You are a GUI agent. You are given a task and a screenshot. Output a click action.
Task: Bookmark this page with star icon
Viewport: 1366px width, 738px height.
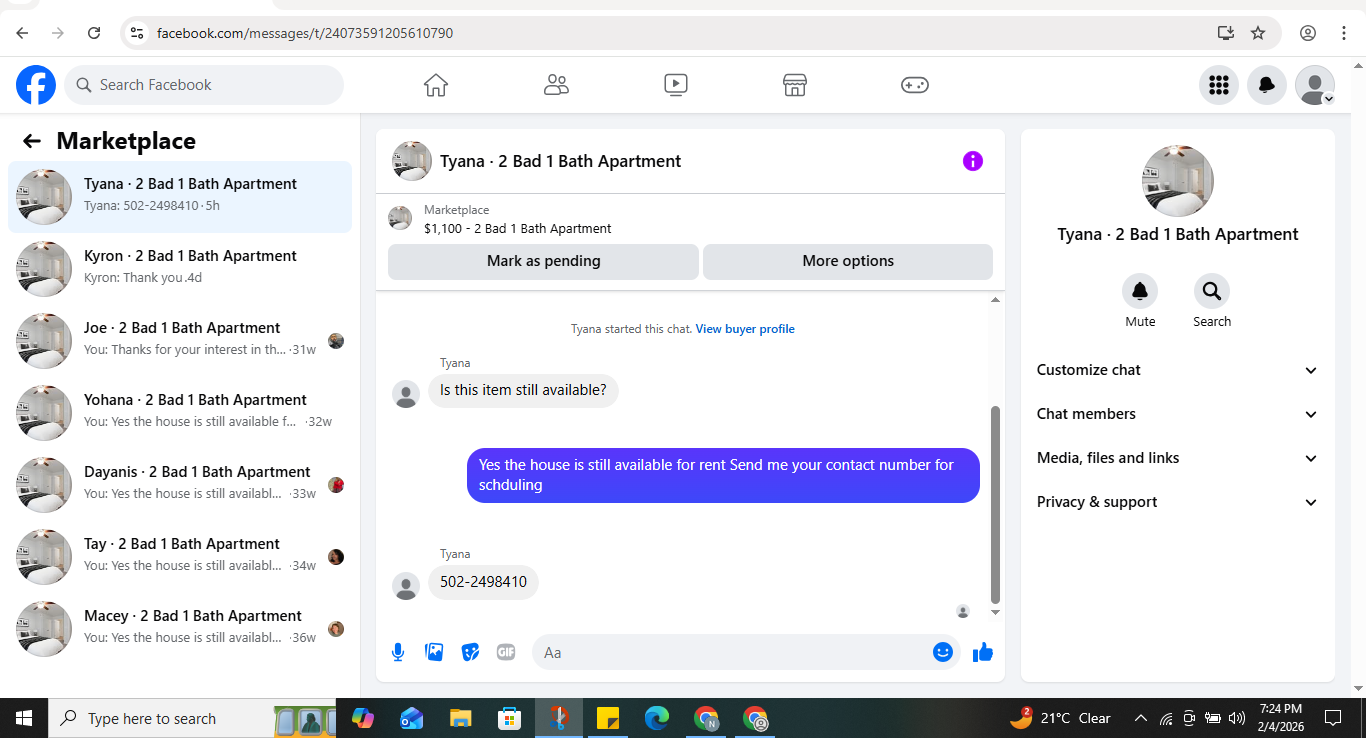click(x=1258, y=33)
